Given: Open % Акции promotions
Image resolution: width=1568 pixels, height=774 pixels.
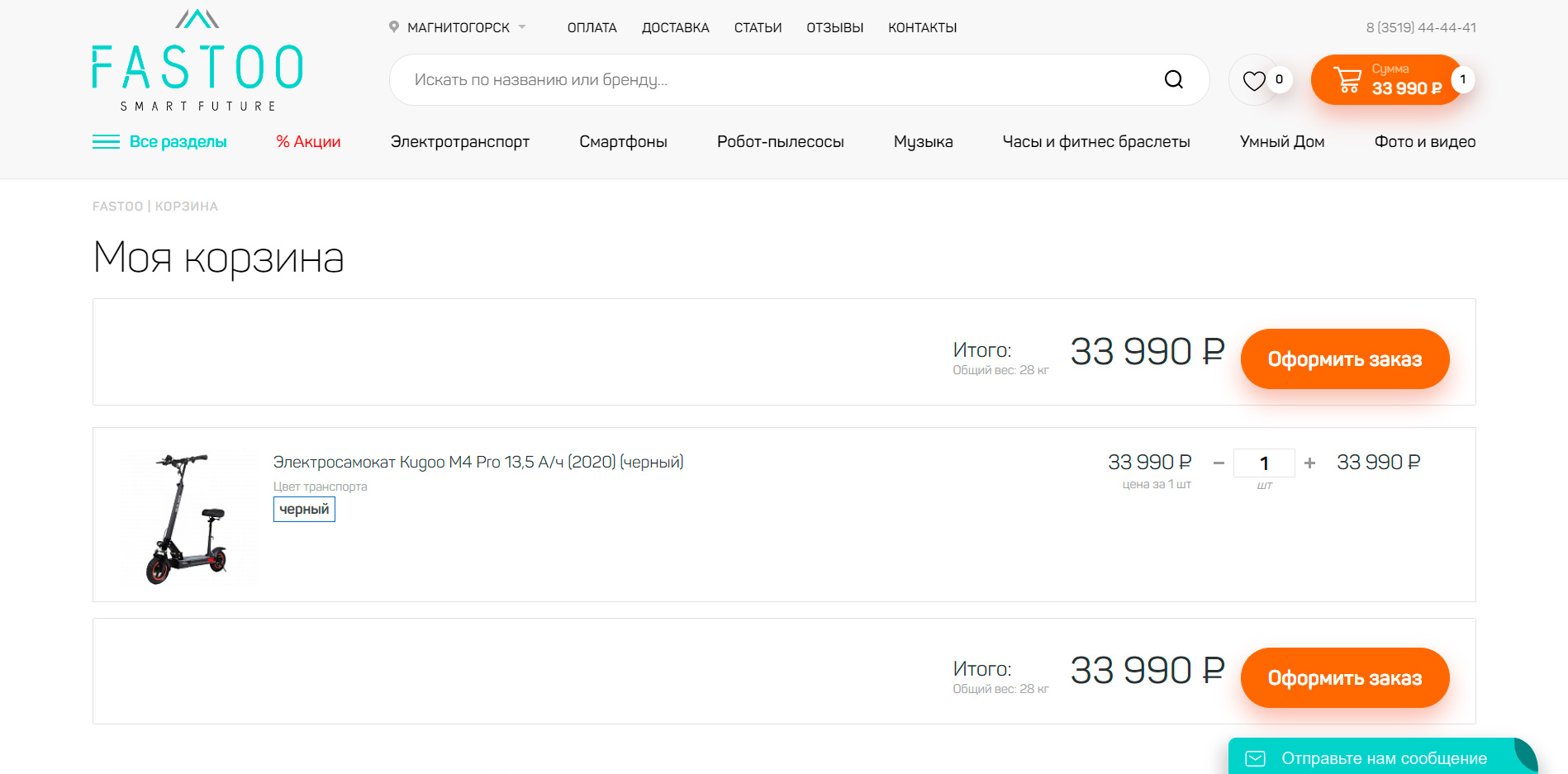Looking at the screenshot, I should tap(308, 142).
